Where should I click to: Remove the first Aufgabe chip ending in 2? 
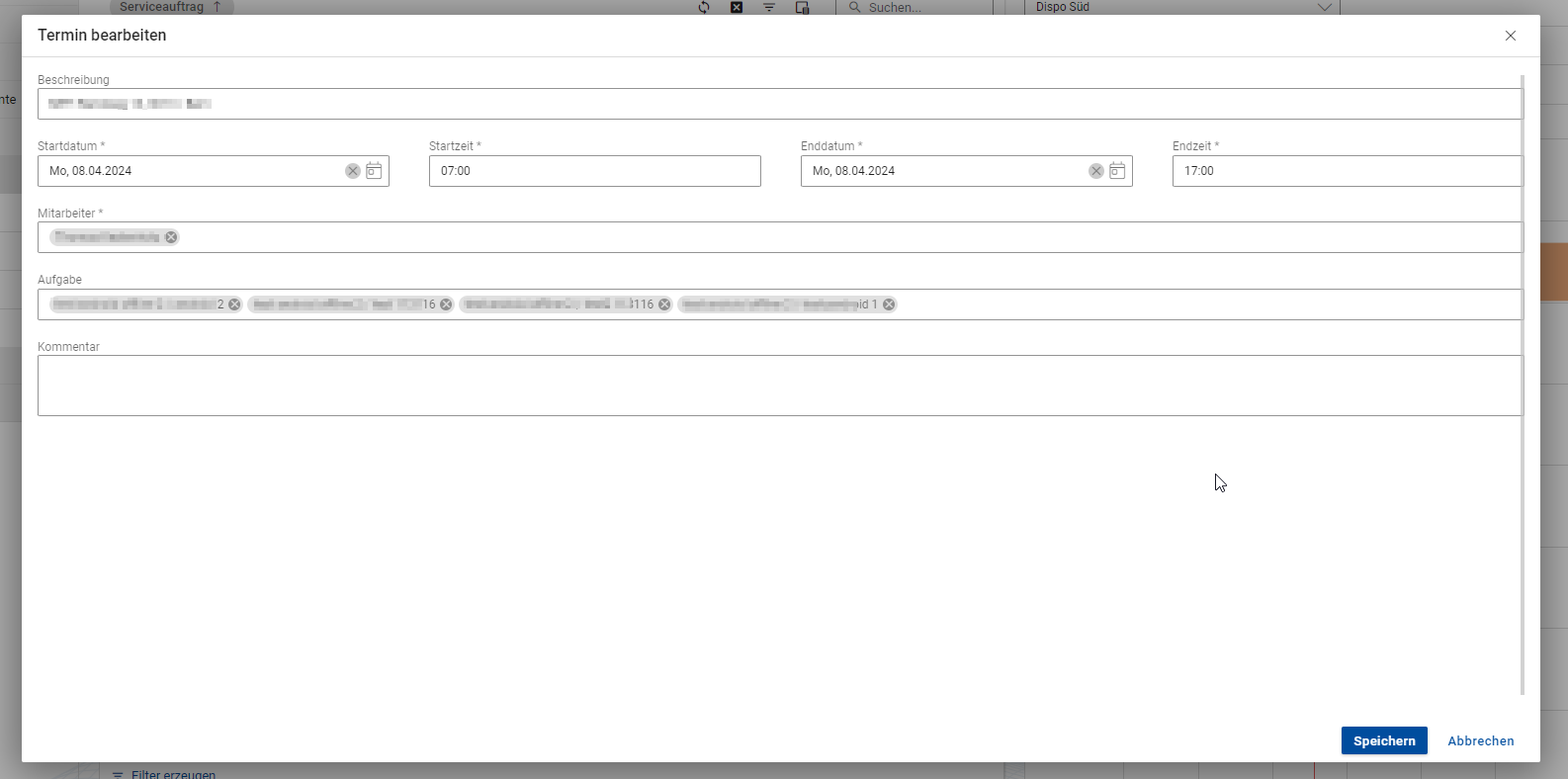click(x=234, y=304)
